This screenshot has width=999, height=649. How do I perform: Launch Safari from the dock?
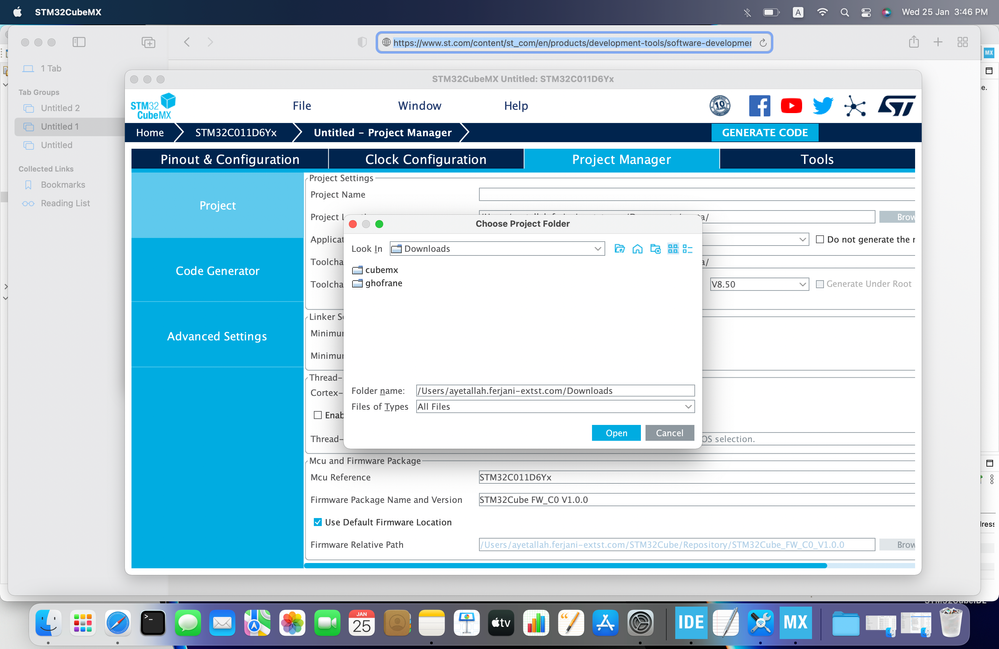(x=118, y=622)
